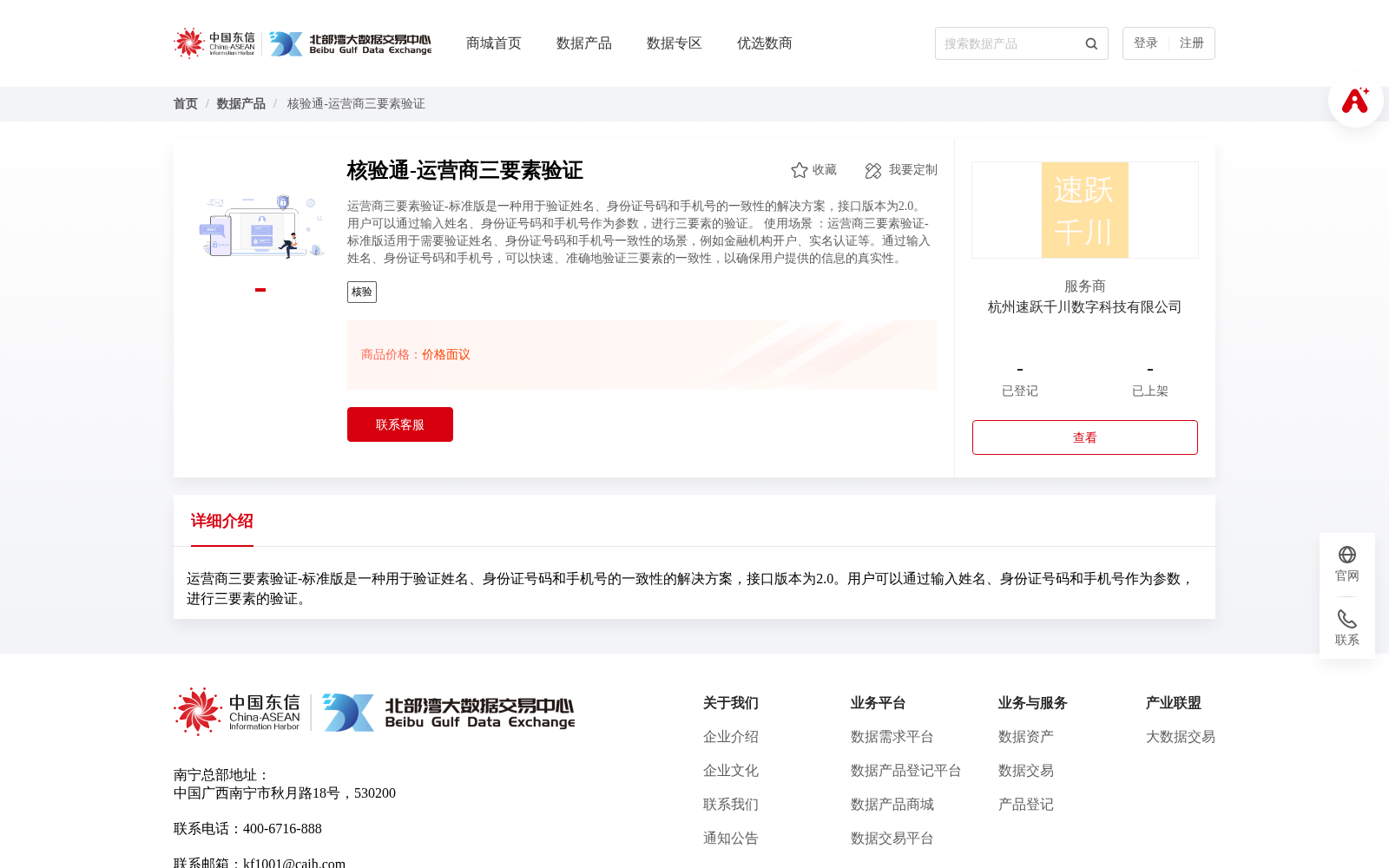
Task: Click the search magnifier icon
Action: tap(1091, 43)
